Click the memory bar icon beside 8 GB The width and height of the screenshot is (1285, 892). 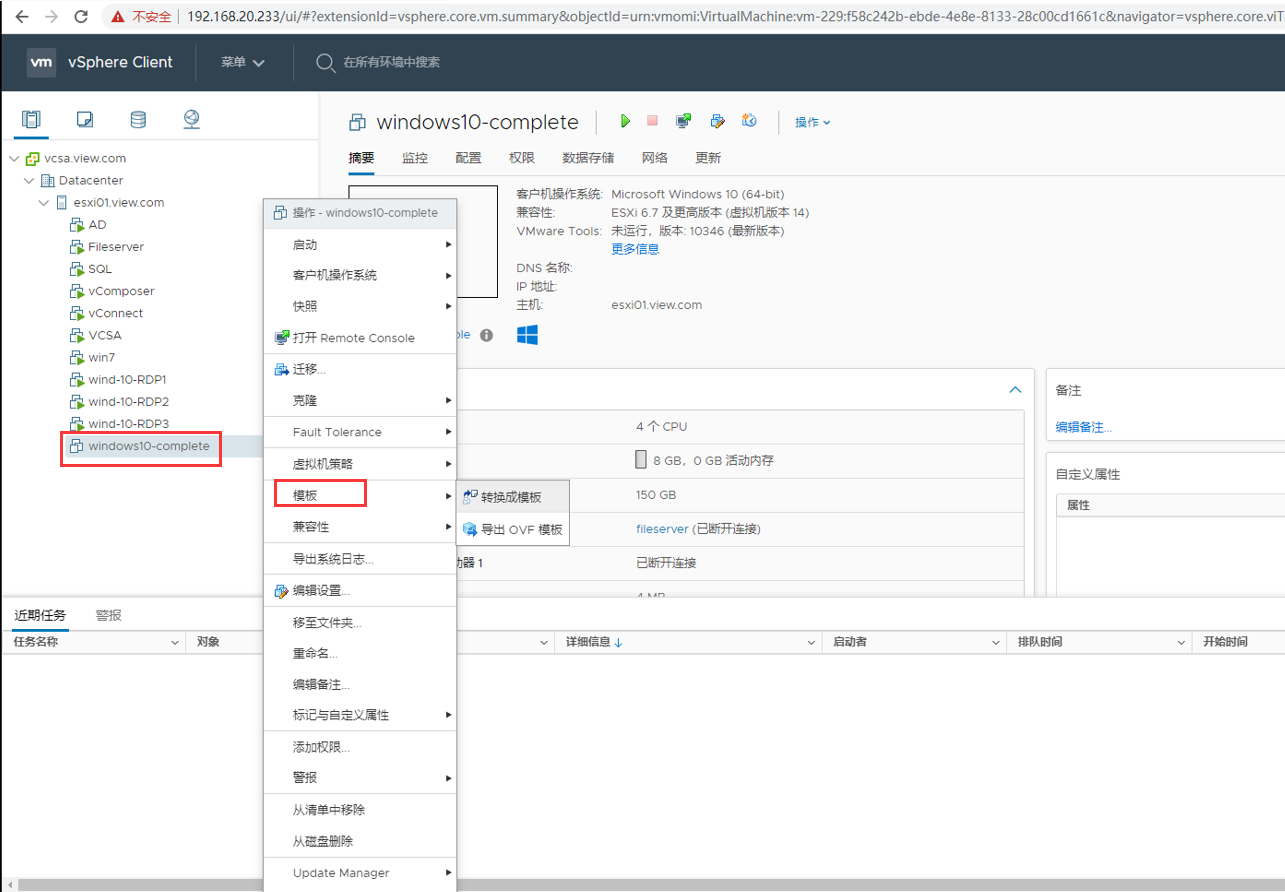click(x=641, y=460)
